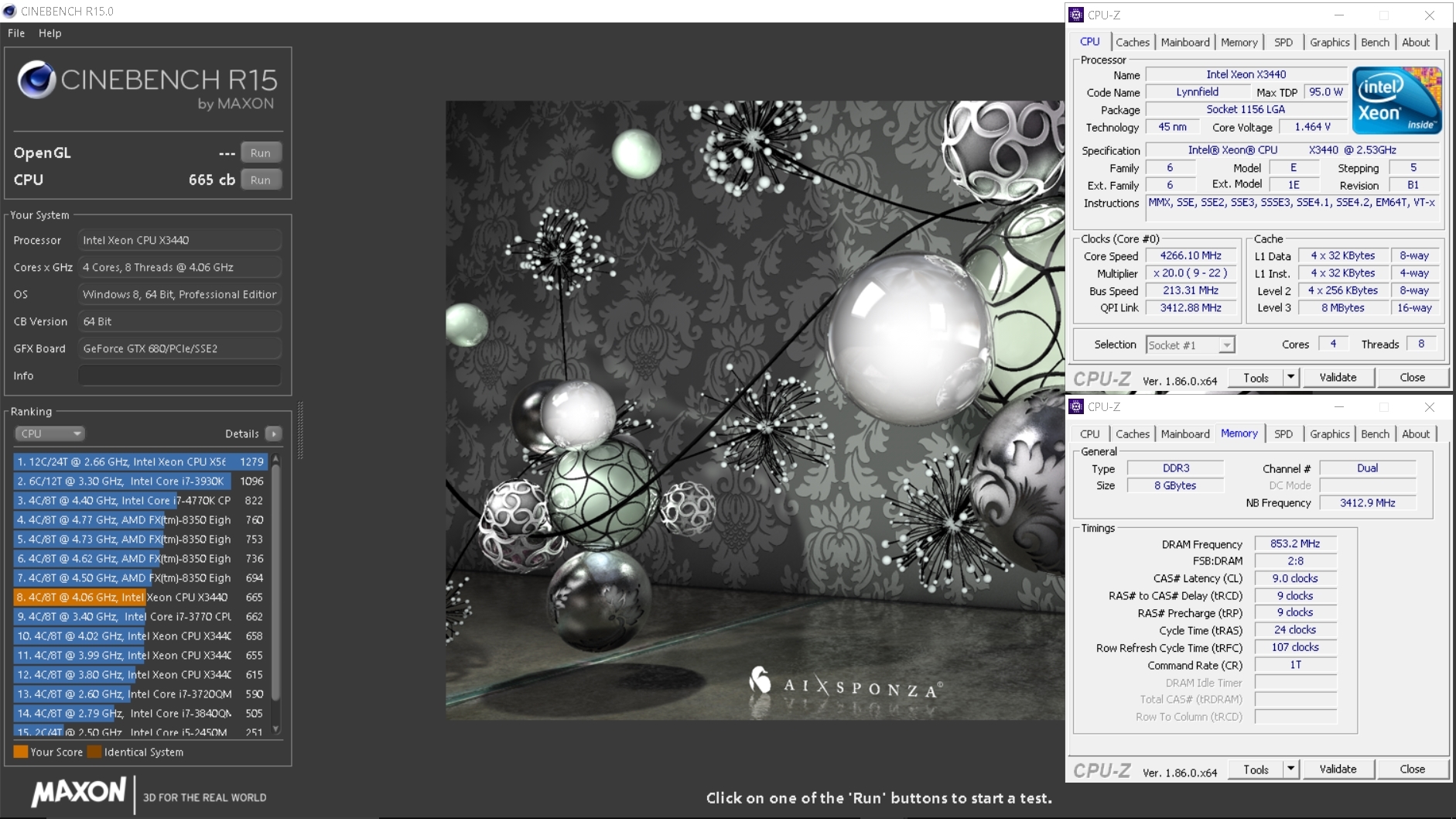1456x819 pixels.
Task: Open Tools dropdown arrow in upper CPU-Z window
Action: [x=1290, y=377]
